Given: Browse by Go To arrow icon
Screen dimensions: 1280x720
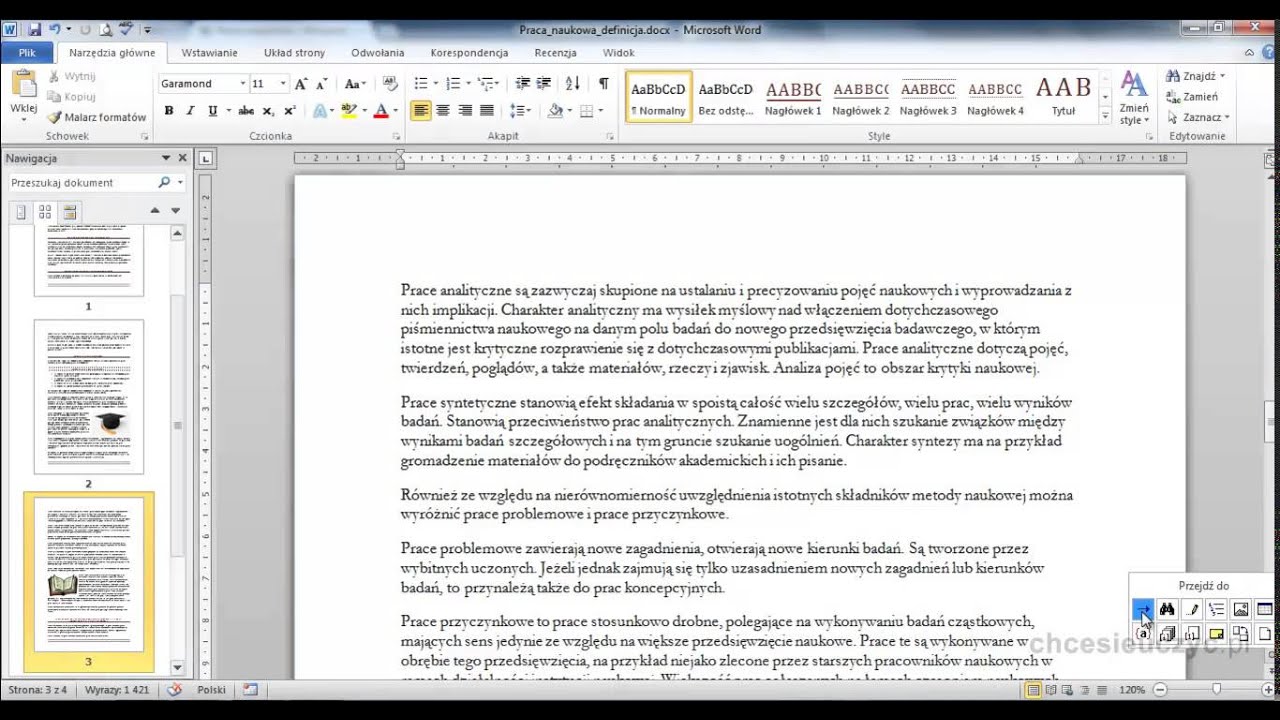Looking at the screenshot, I should (1142, 609).
